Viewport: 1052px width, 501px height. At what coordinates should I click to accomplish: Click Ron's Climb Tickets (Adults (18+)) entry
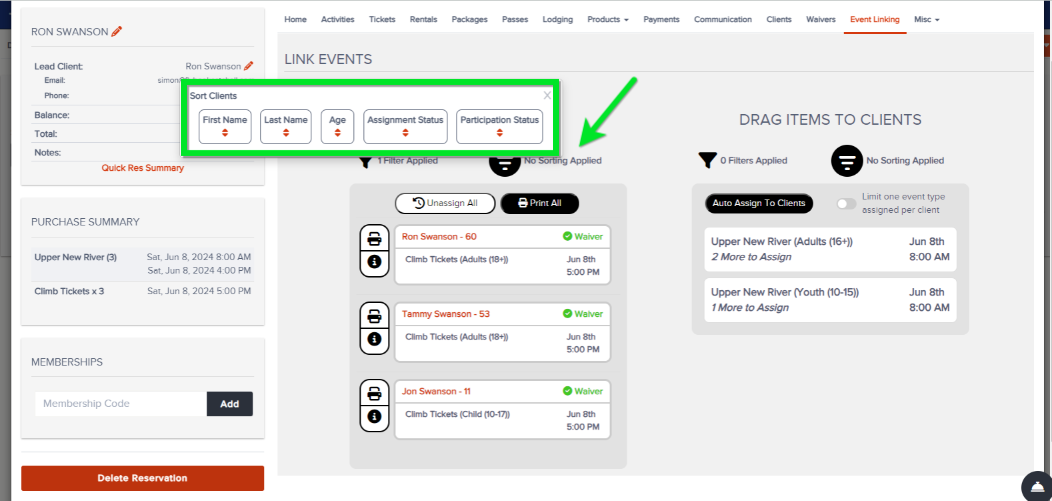(503, 265)
